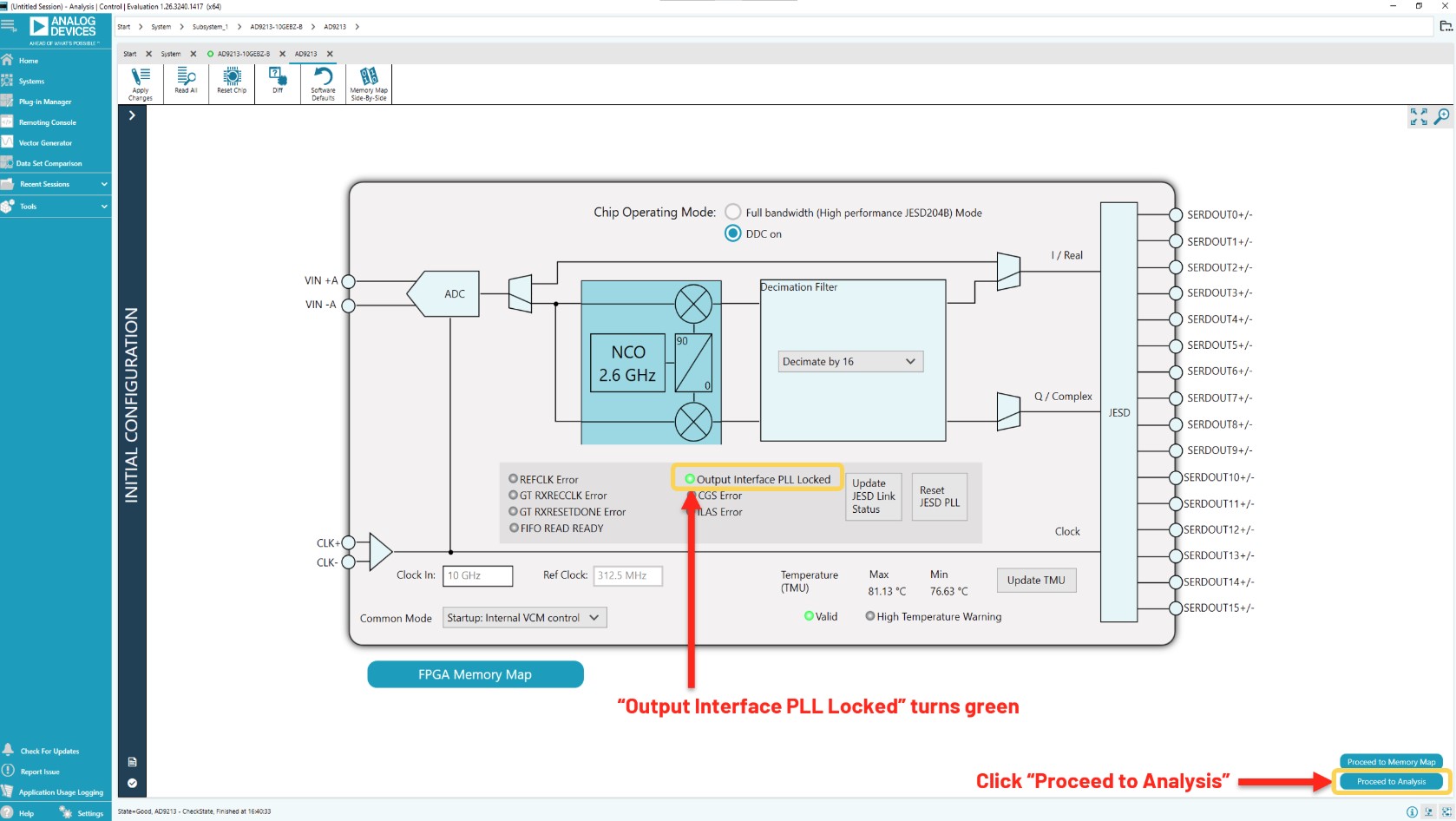Expand the collapsed left panel chevron
Viewport: 1456px width, 821px height.
(132, 115)
